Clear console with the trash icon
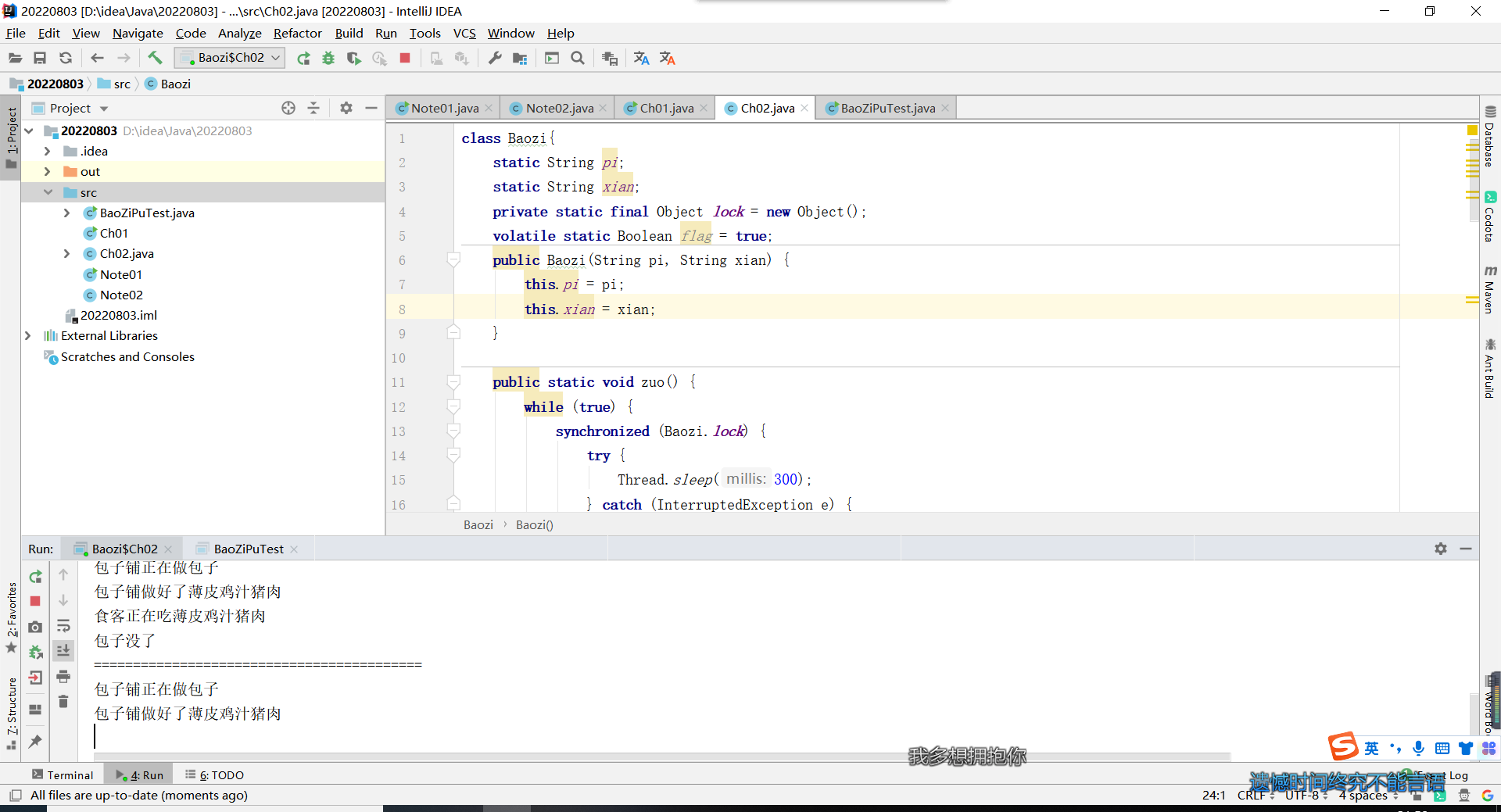This screenshot has height=812, width=1501. (63, 701)
